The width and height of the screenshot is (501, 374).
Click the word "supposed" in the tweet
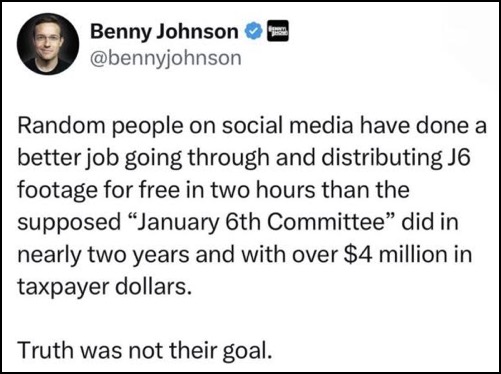pyautogui.click(x=69, y=224)
